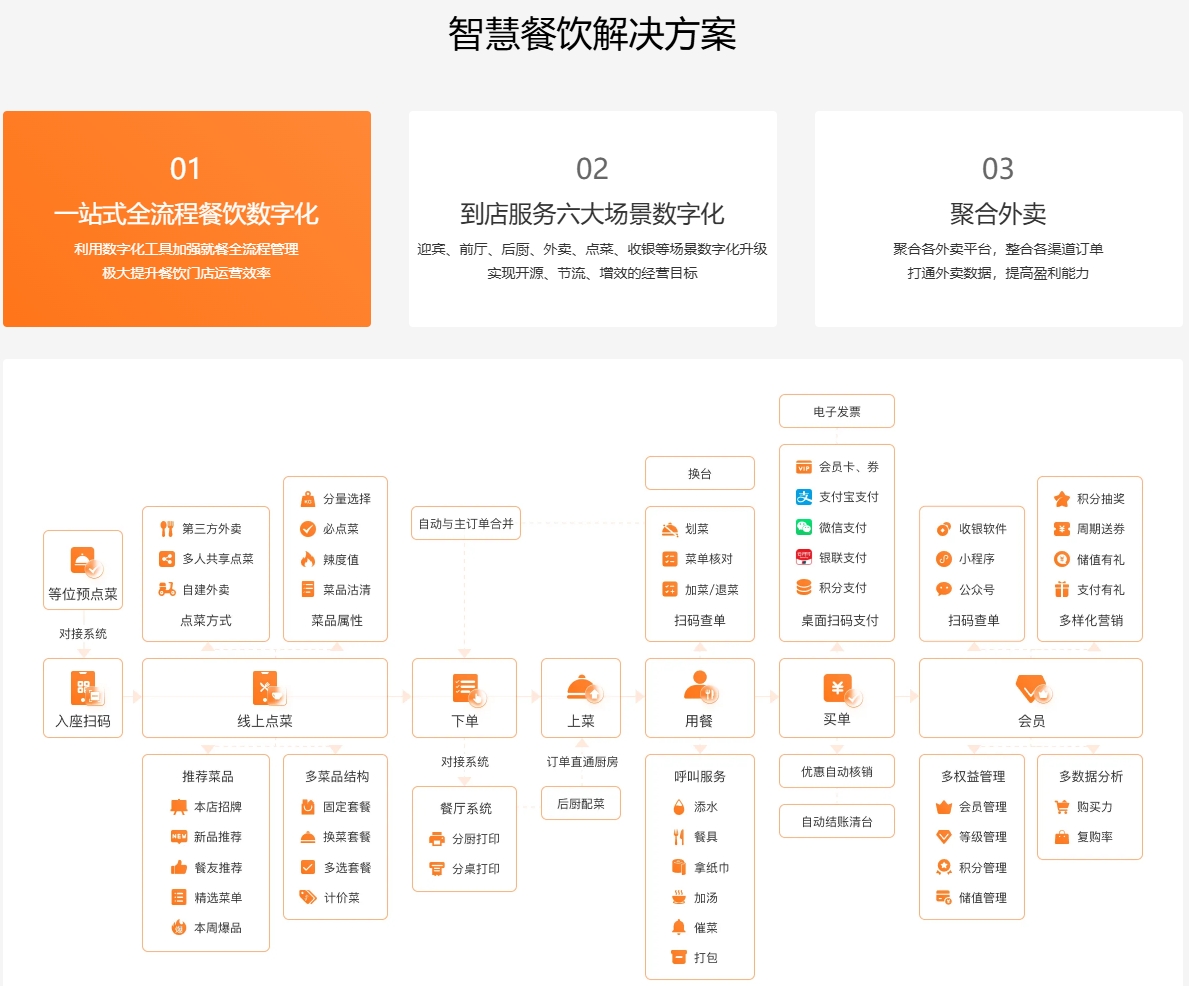The width and height of the screenshot is (1189, 986).
Task: Select the 01 一站式全流程餐饮数字化 tab
Action: tap(187, 218)
